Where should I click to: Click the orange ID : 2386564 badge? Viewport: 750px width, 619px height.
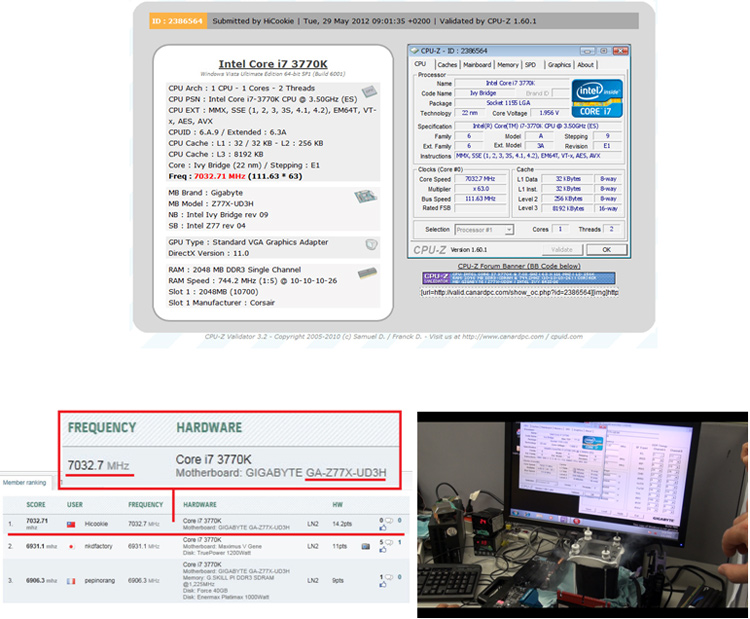click(x=177, y=21)
